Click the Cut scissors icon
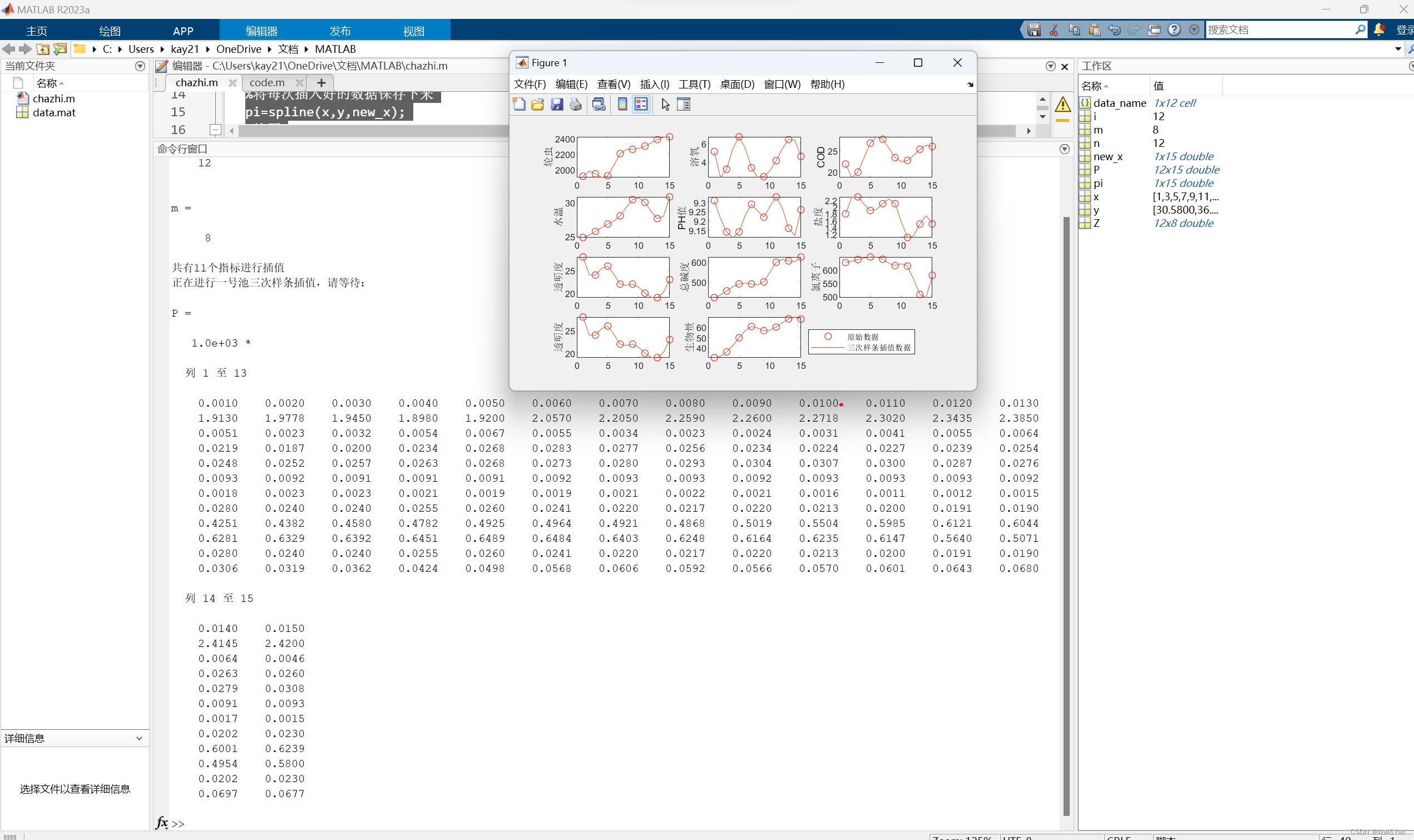The width and height of the screenshot is (1414, 840). (x=1054, y=30)
